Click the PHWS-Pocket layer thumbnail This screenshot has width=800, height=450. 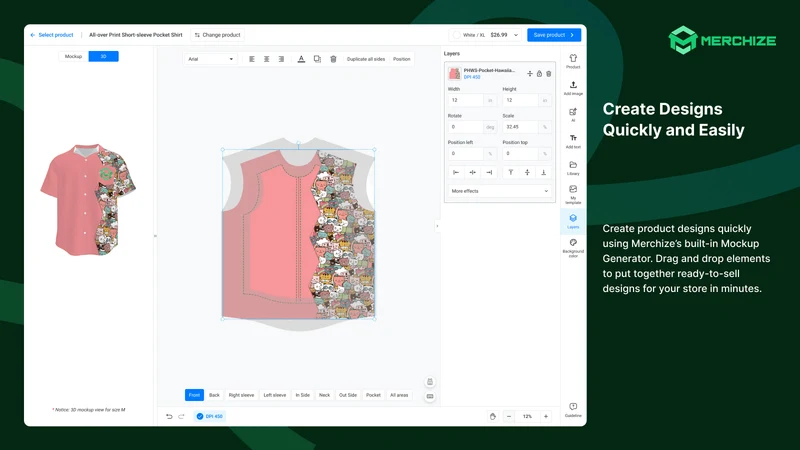[454, 73]
